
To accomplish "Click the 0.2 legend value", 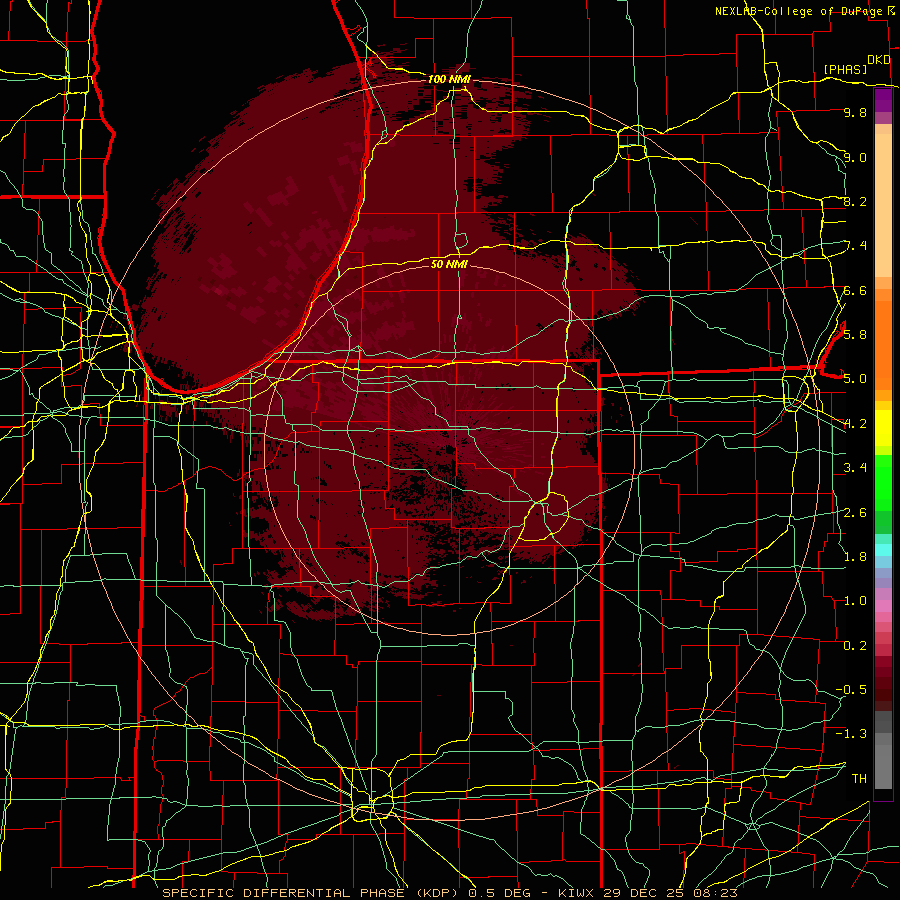I will click(x=855, y=645).
